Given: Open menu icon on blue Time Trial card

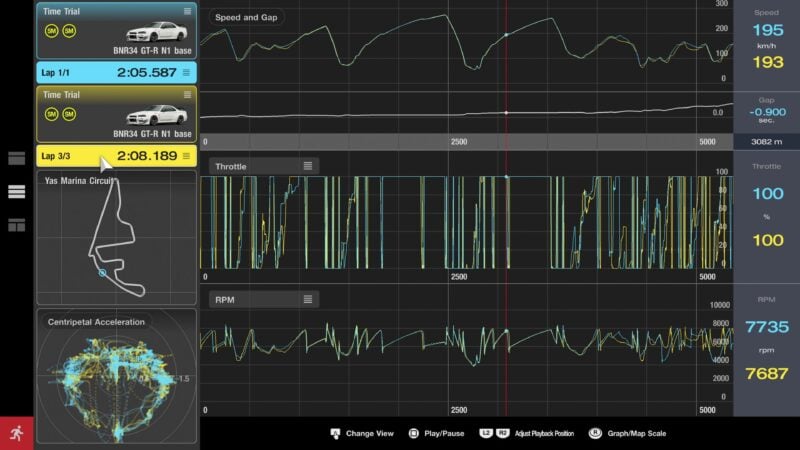Looking at the screenshot, I should (x=187, y=11).
